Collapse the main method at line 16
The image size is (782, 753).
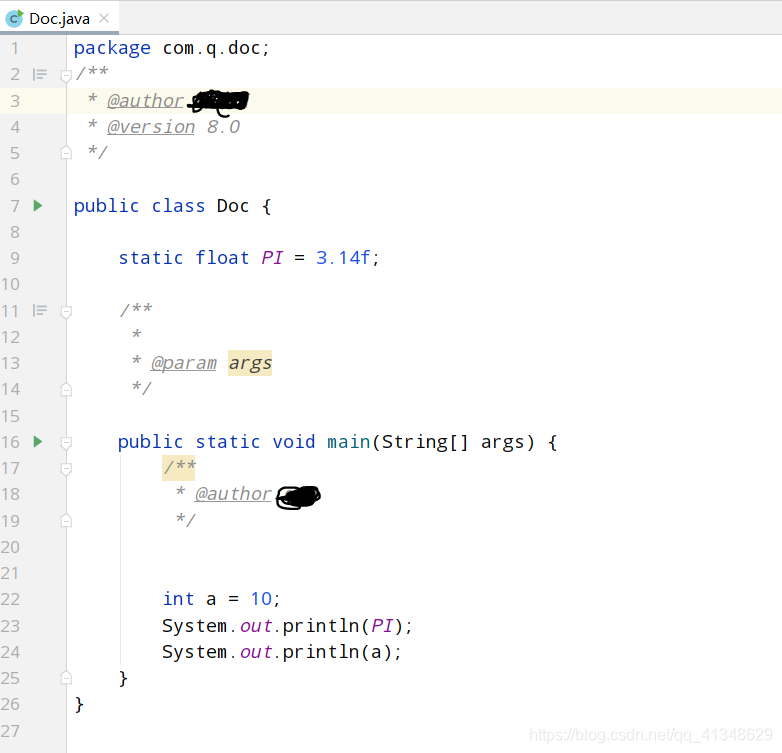[x=66, y=443]
